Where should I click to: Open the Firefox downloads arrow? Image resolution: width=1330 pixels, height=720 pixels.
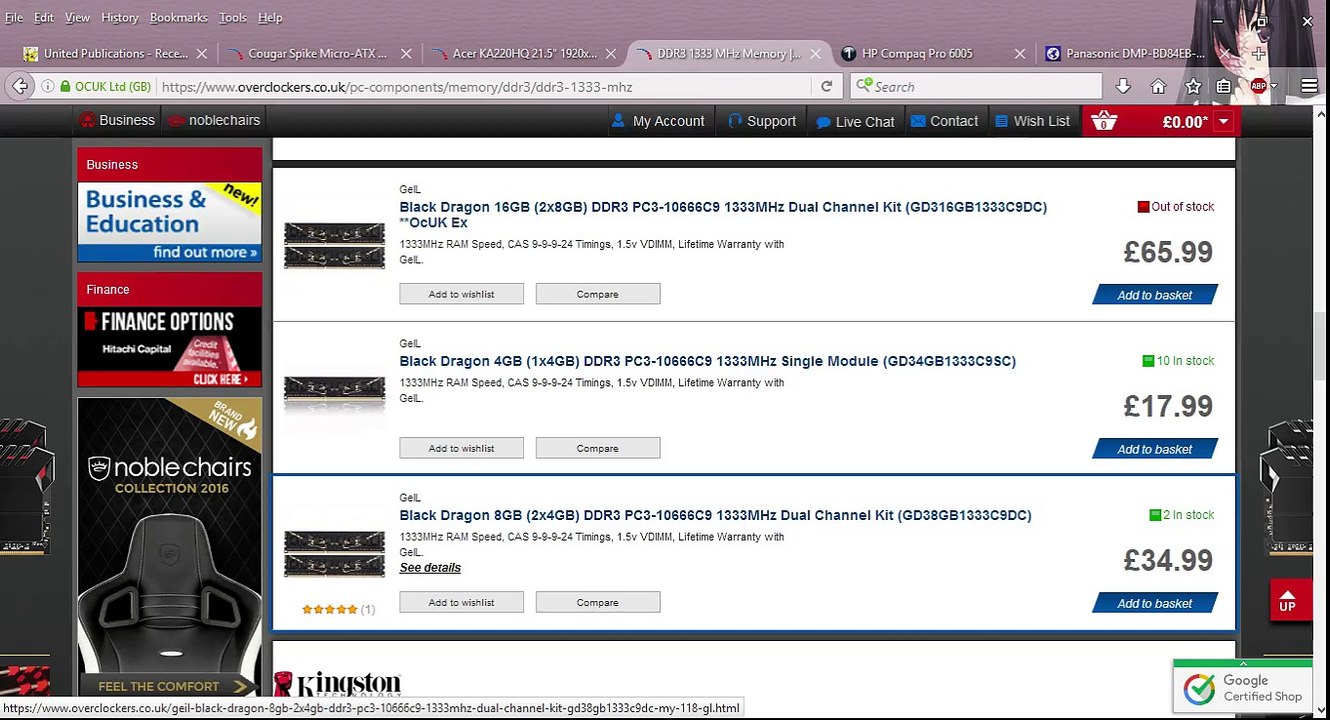pyautogui.click(x=1123, y=87)
